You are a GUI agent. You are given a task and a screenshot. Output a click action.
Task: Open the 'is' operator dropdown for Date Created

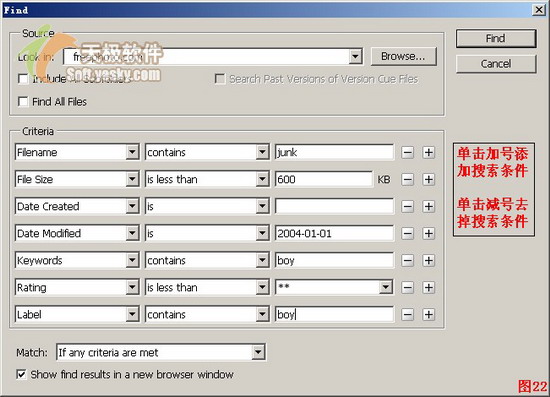coord(262,206)
